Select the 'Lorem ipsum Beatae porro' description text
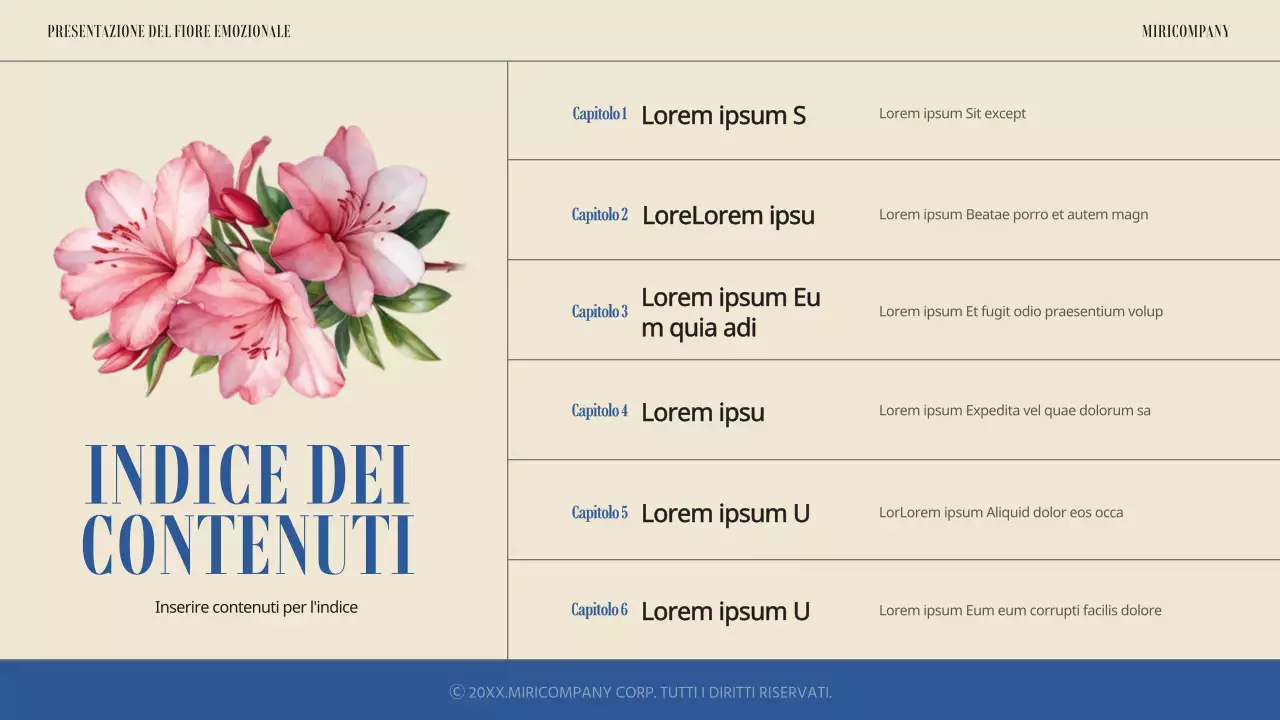 point(1013,214)
